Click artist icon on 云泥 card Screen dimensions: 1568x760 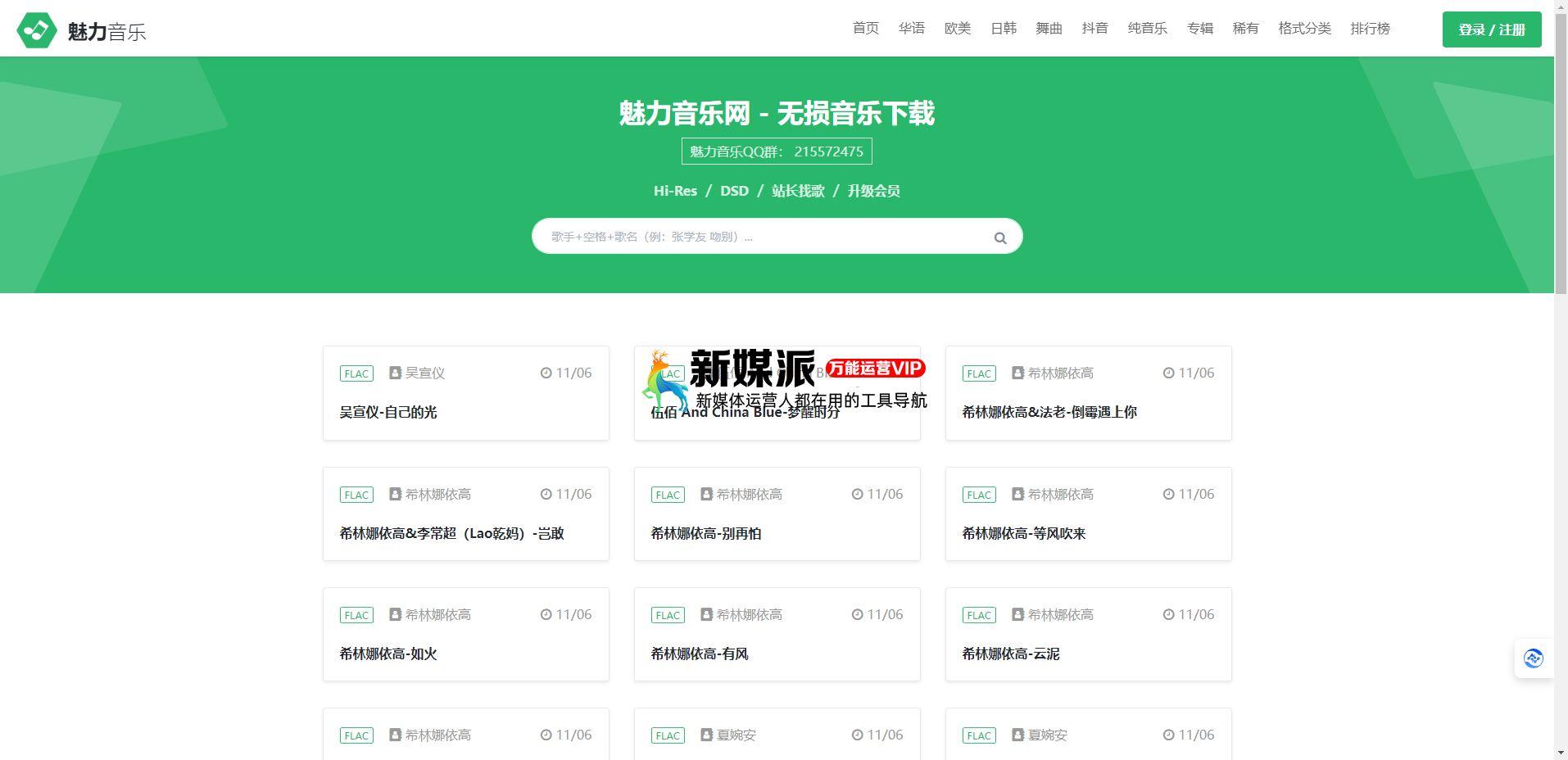click(1017, 614)
